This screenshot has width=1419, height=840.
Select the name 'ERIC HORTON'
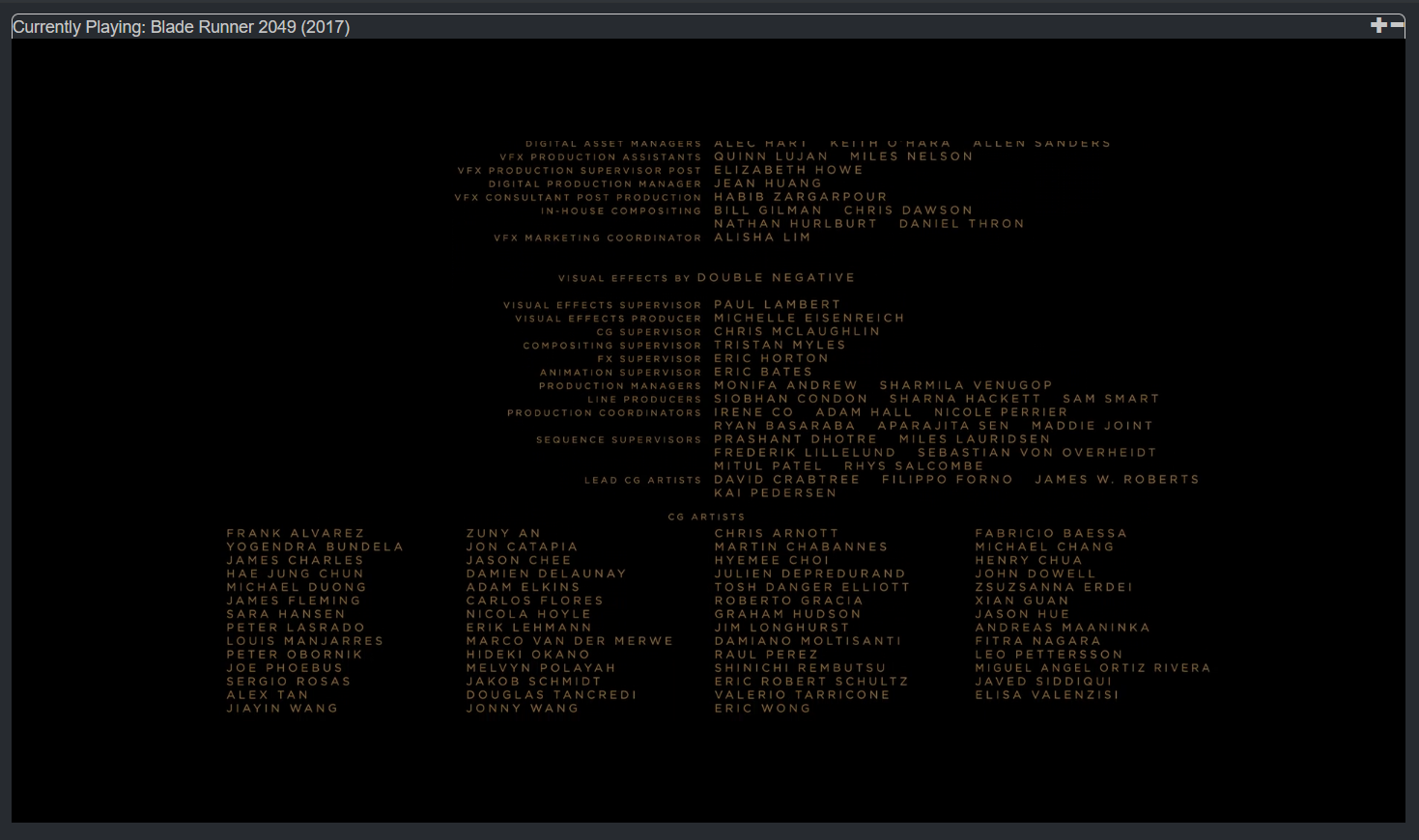771,358
